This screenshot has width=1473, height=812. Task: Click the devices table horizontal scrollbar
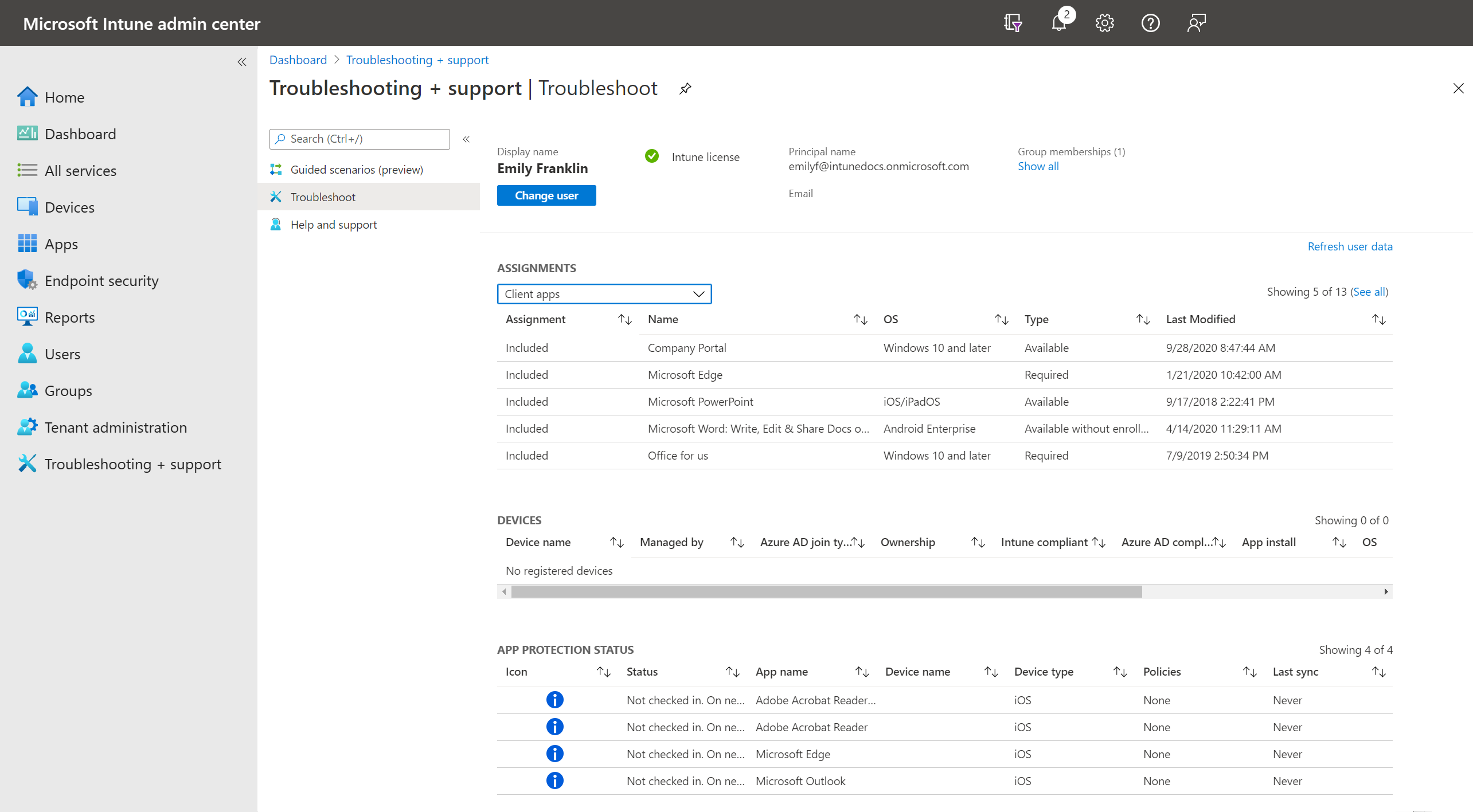[x=826, y=592]
